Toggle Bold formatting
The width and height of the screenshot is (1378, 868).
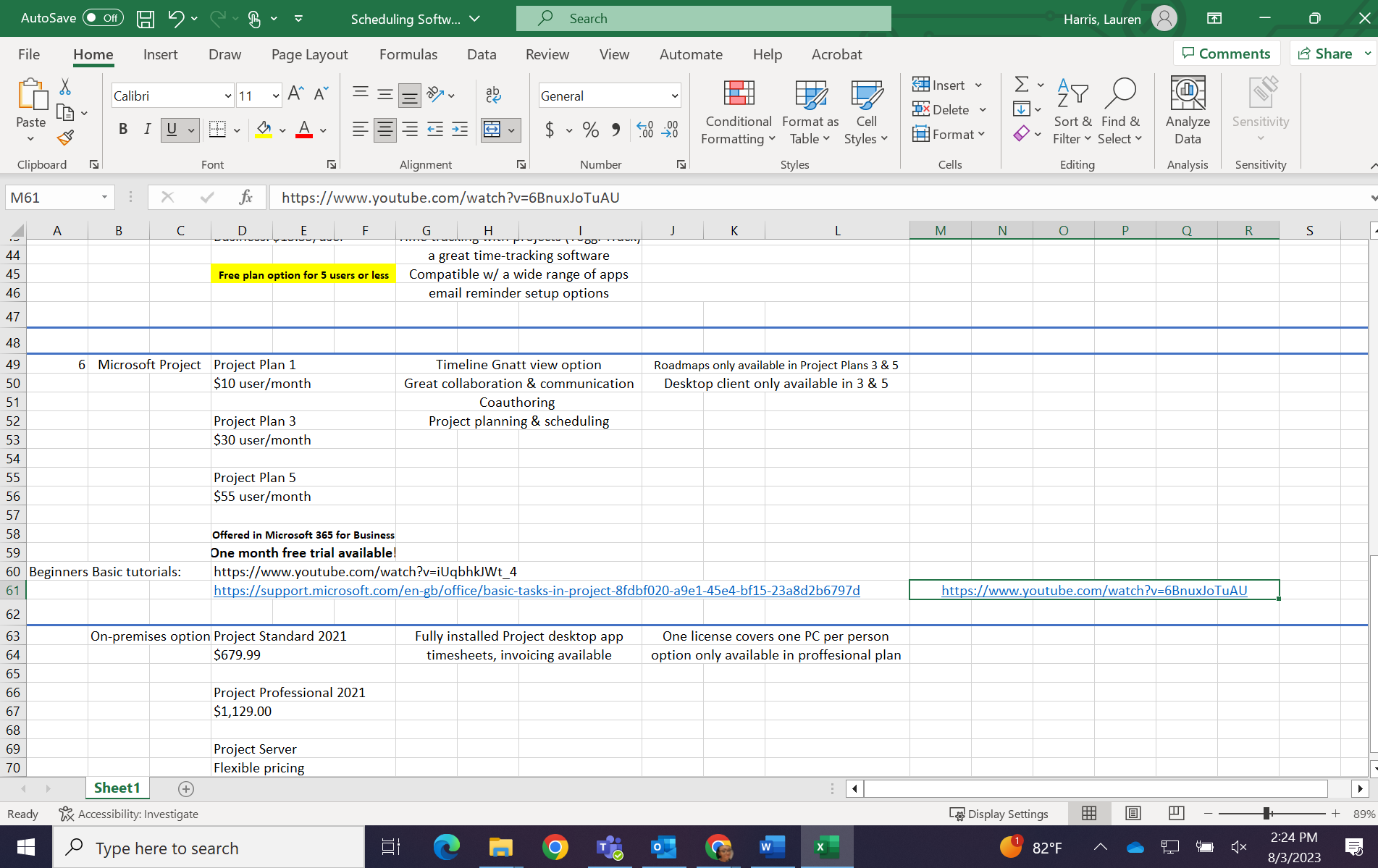pyautogui.click(x=123, y=130)
